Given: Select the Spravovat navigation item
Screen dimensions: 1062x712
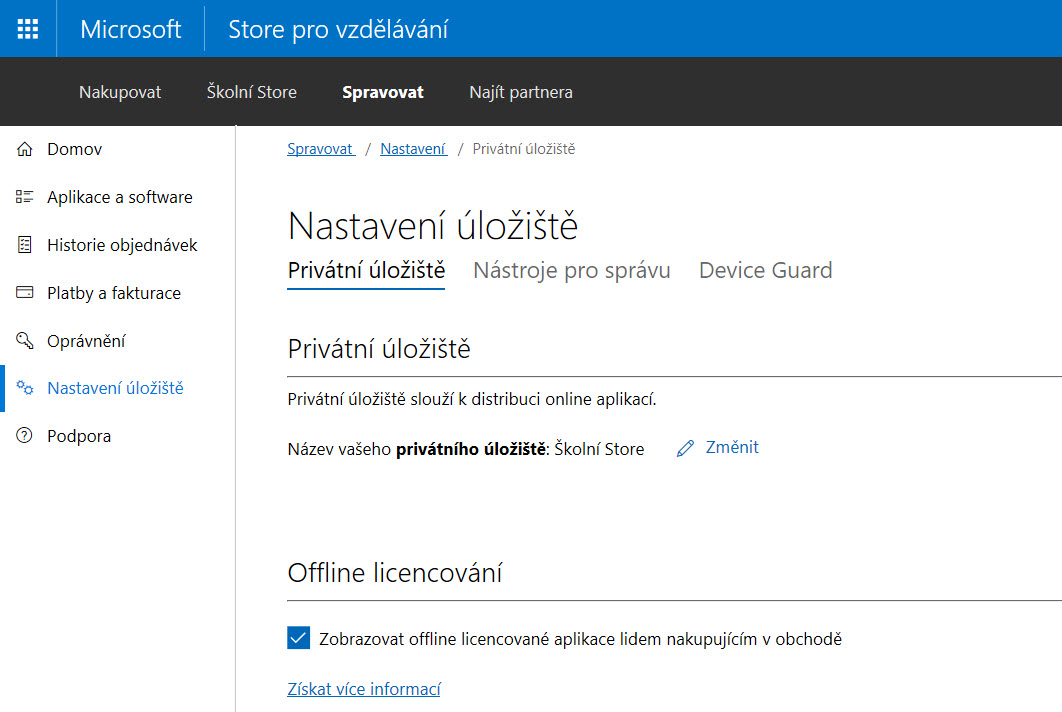Looking at the screenshot, I should (383, 92).
